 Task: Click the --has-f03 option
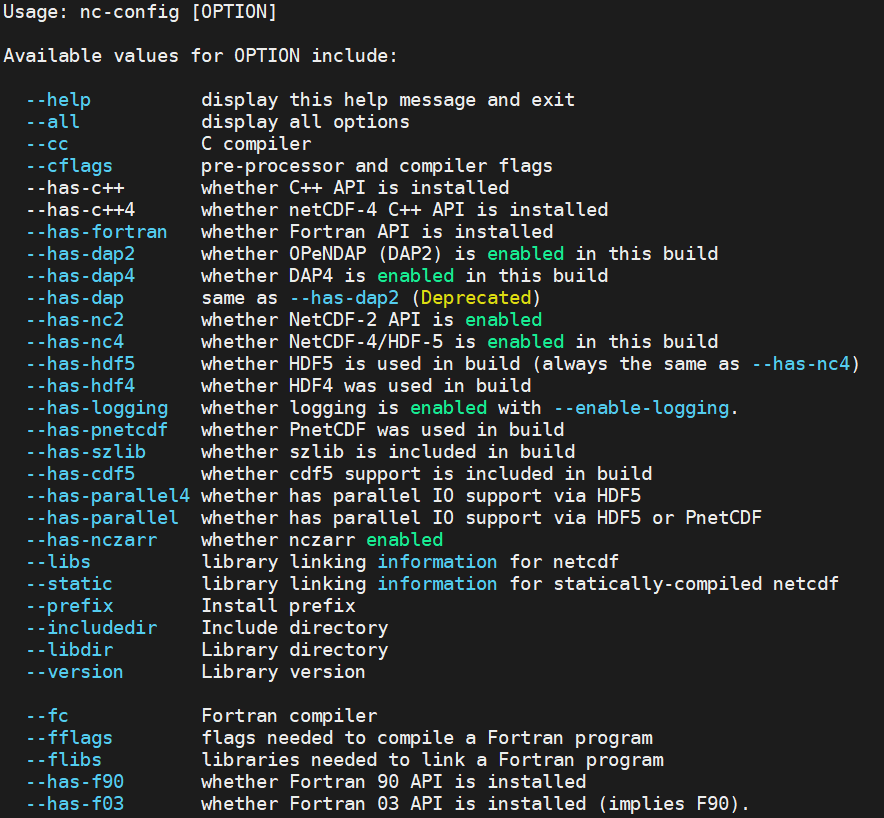(x=75, y=803)
